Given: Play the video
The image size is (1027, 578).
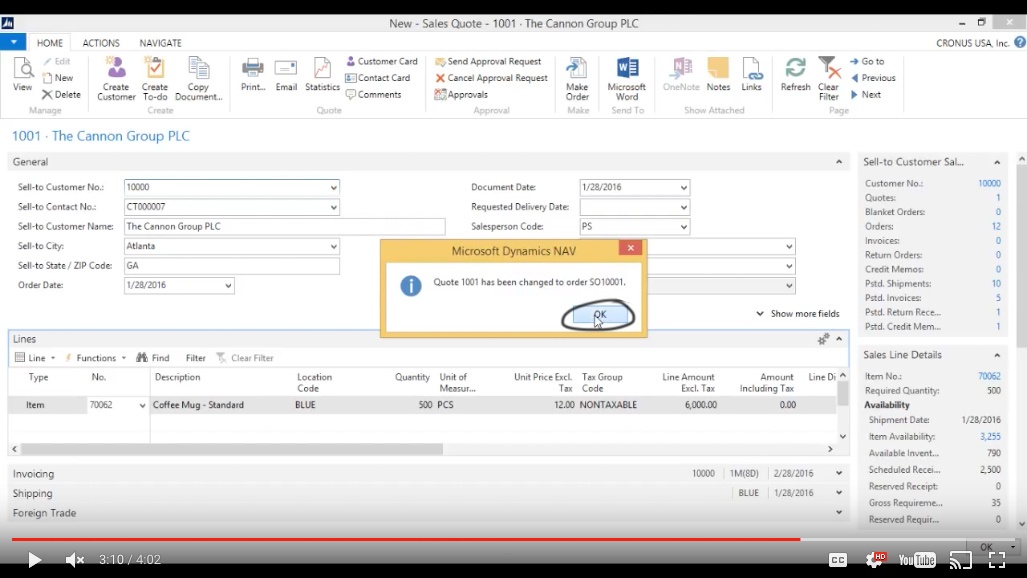Looking at the screenshot, I should click(34, 560).
